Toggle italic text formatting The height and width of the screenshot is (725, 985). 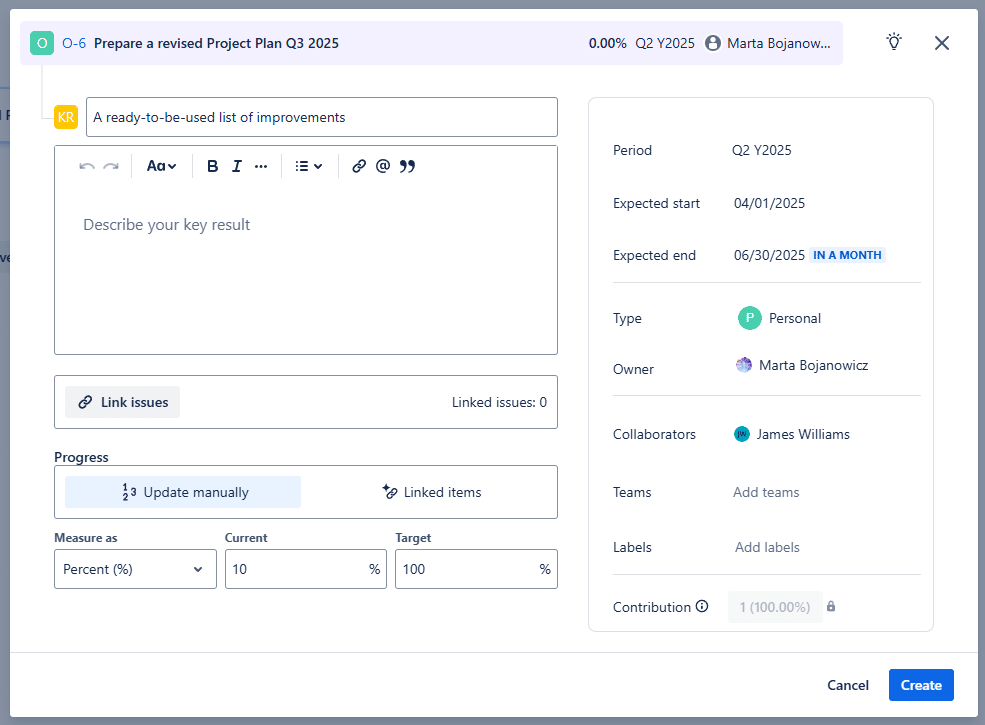pos(237,166)
